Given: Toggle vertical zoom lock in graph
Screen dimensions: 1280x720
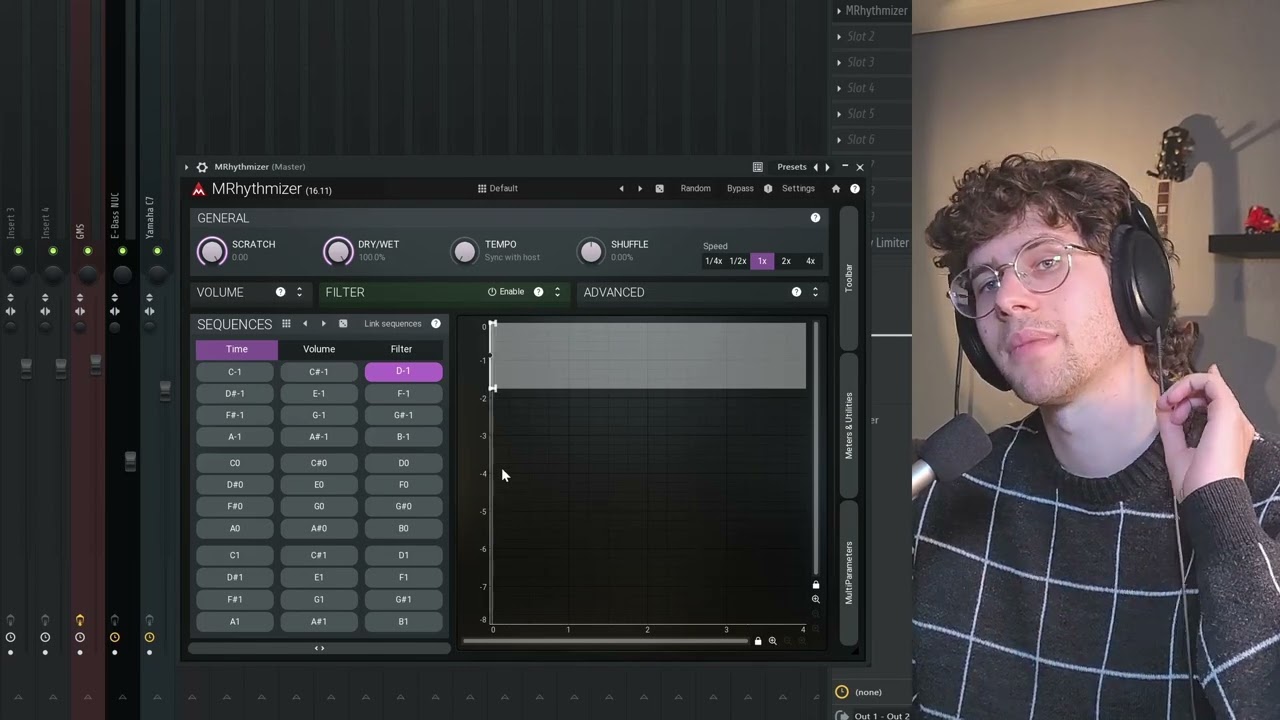Looking at the screenshot, I should pyautogui.click(x=816, y=585).
